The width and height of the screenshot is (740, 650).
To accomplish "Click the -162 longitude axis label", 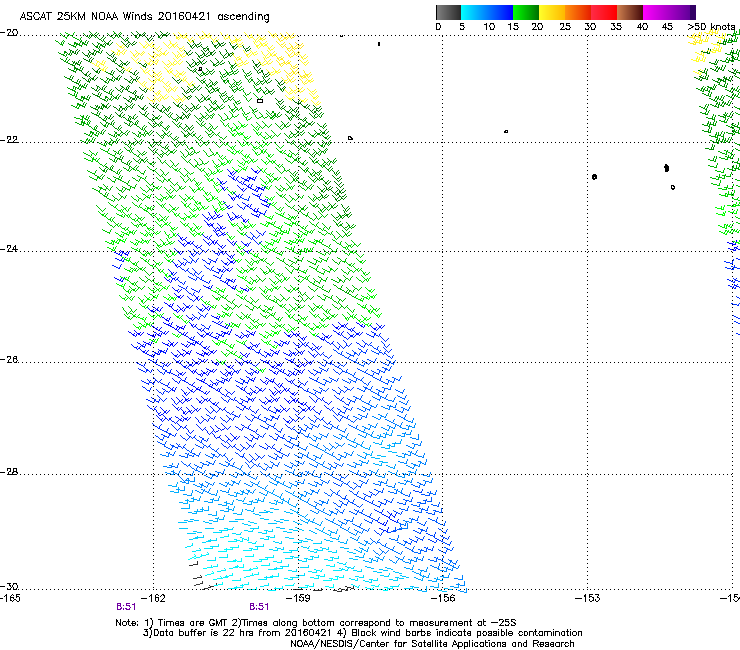I will coord(153,599).
